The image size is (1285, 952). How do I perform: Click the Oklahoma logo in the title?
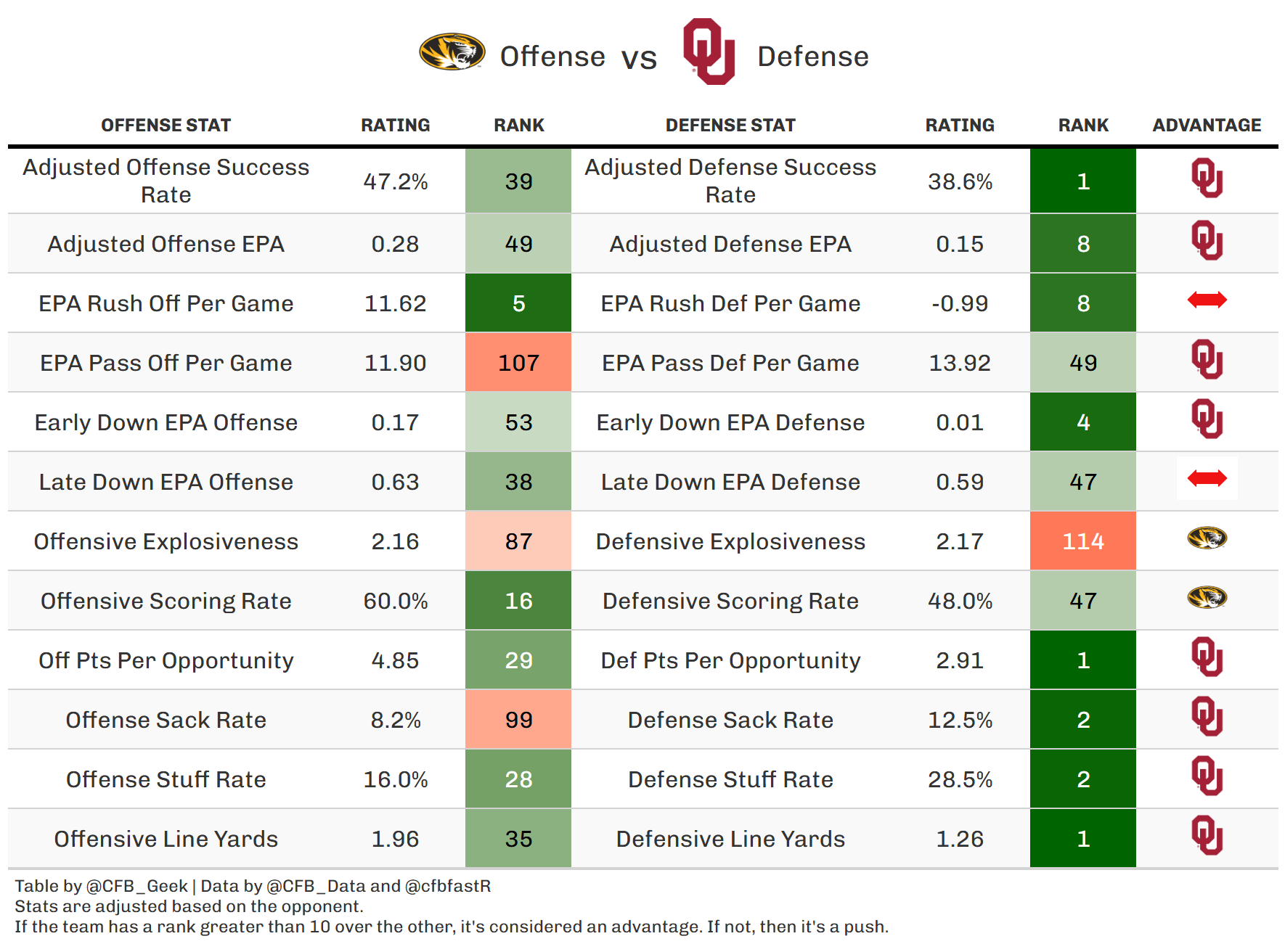(709, 52)
